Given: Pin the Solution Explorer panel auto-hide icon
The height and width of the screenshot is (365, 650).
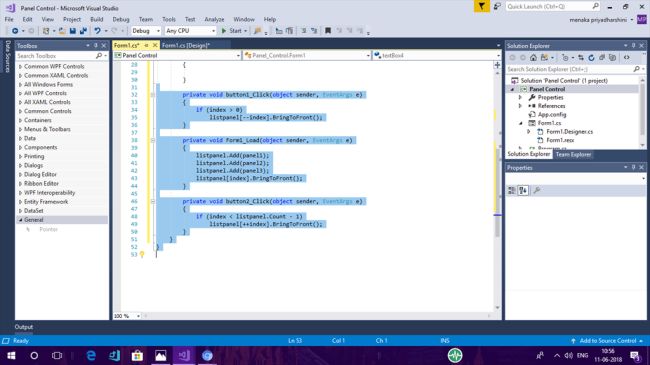Looking at the screenshot, I should [x=633, y=46].
